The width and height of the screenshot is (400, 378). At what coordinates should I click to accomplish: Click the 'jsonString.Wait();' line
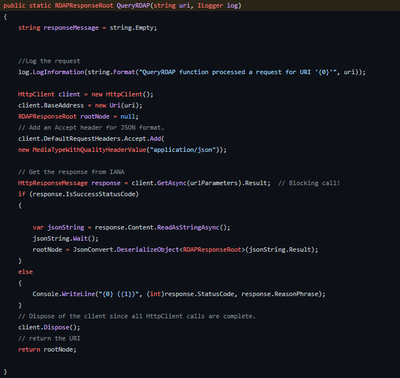pyautogui.click(x=66, y=239)
